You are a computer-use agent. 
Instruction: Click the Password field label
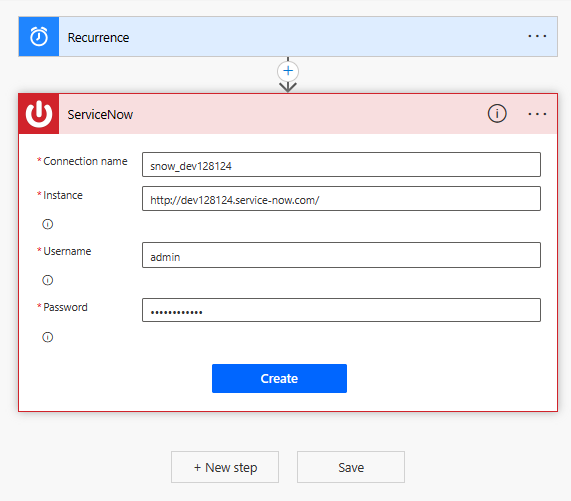66,307
